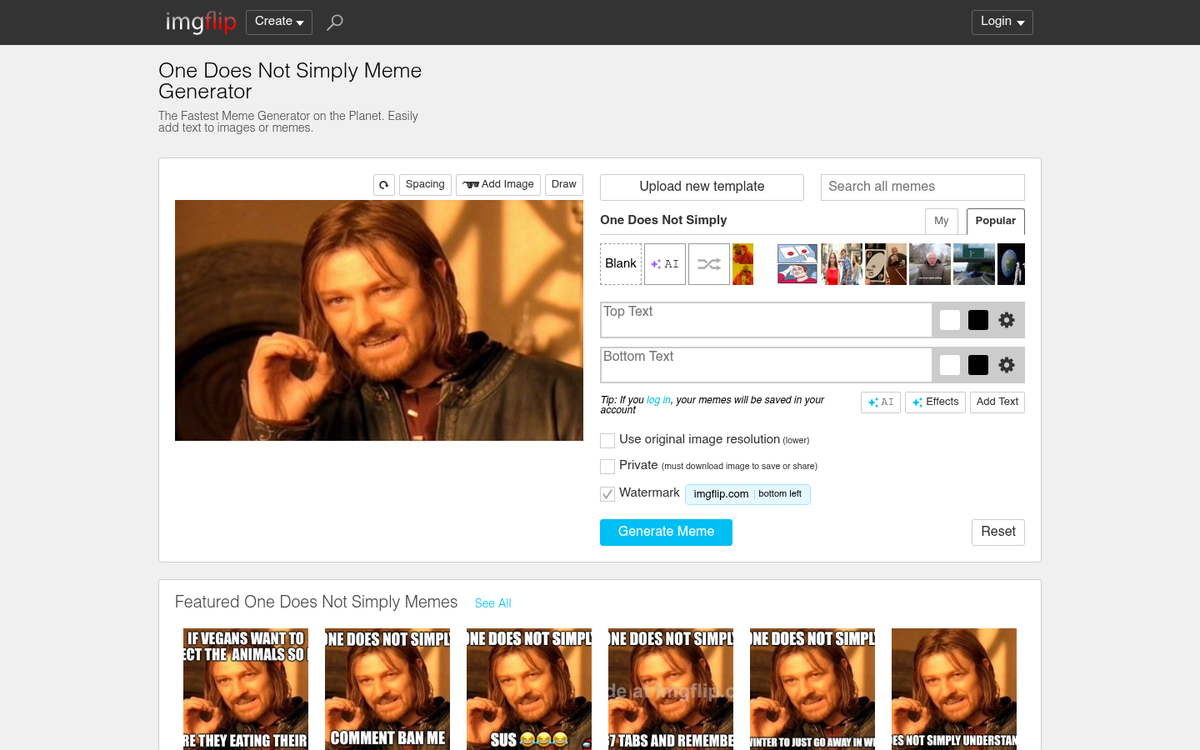Open the See All featured memes link
The width and height of the screenshot is (1200, 750).
[493, 603]
